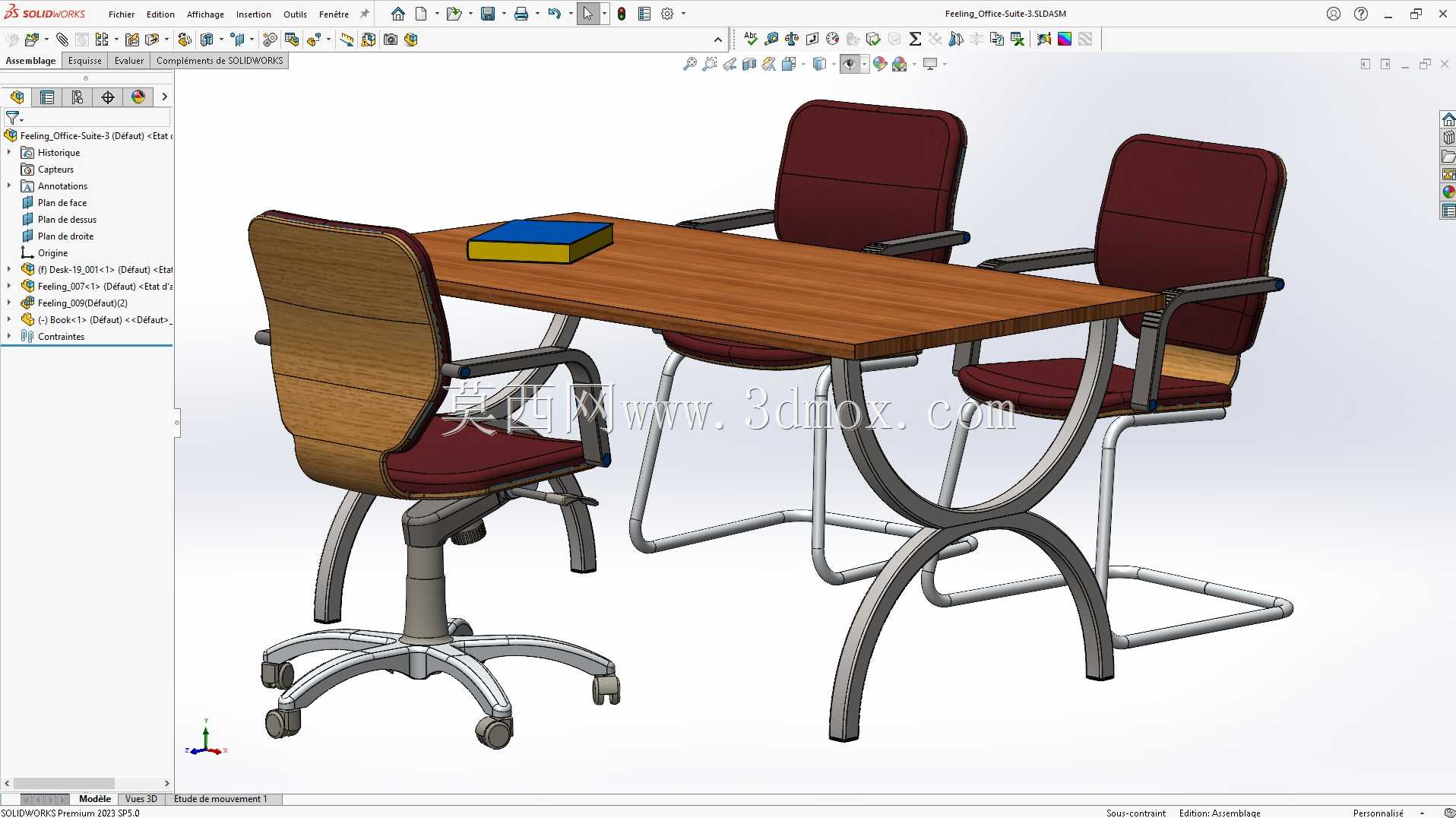1456x818 pixels.
Task: Toggle zebra stripes display
Action: (x=1085, y=39)
